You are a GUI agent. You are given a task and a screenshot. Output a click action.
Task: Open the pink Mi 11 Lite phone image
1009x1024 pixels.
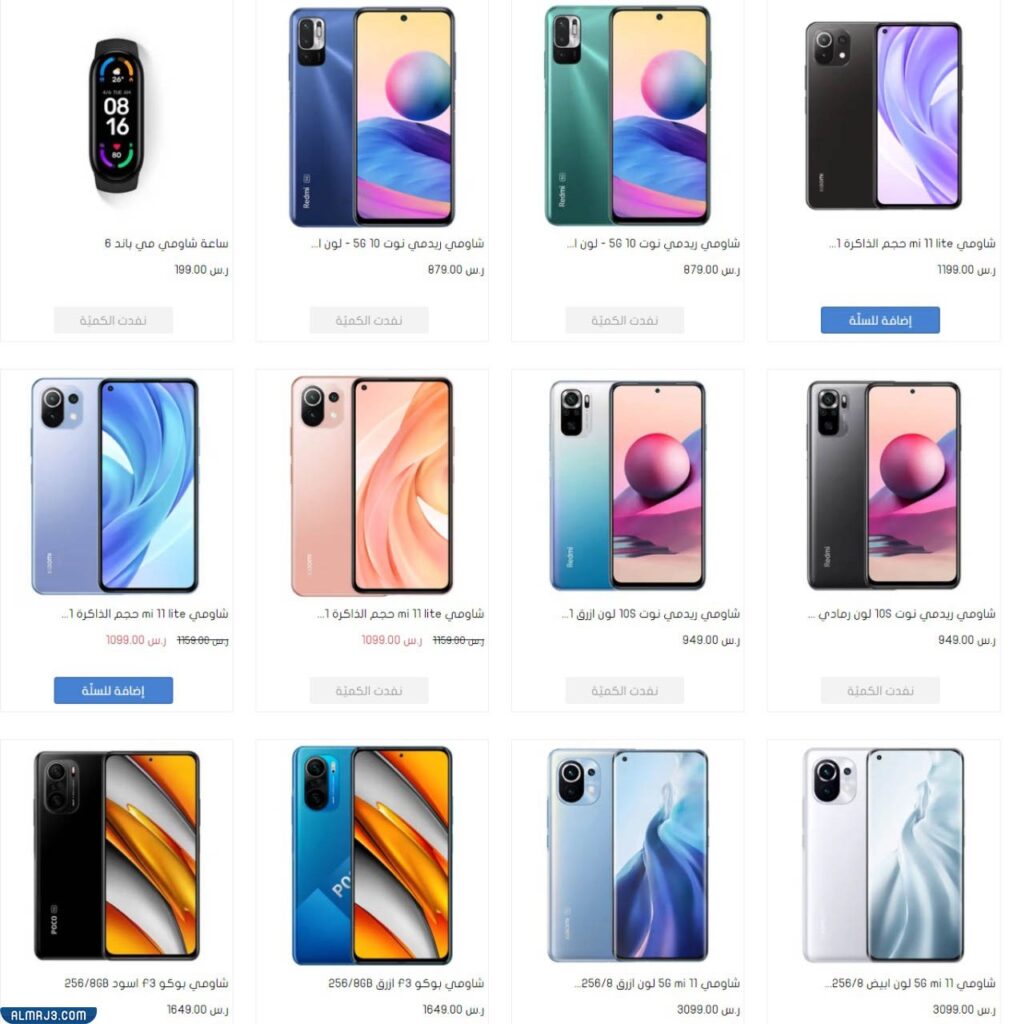(372, 485)
